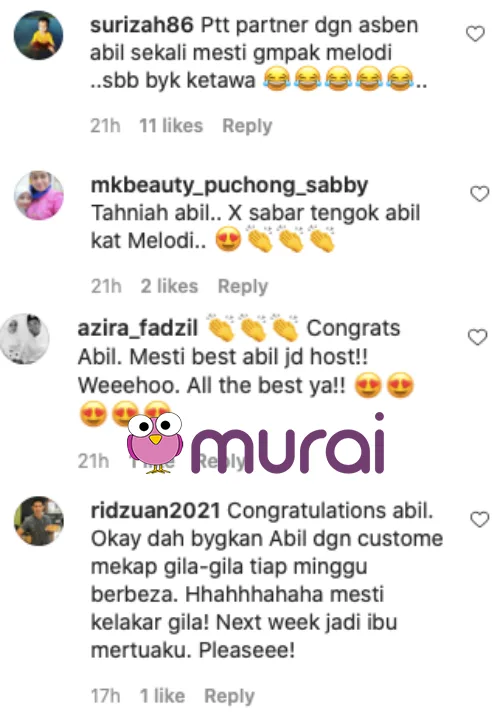Viewport: 500px width, 715px height.
Task: Tap the heart beside ridzuan2021's comment
Action: coord(479,519)
